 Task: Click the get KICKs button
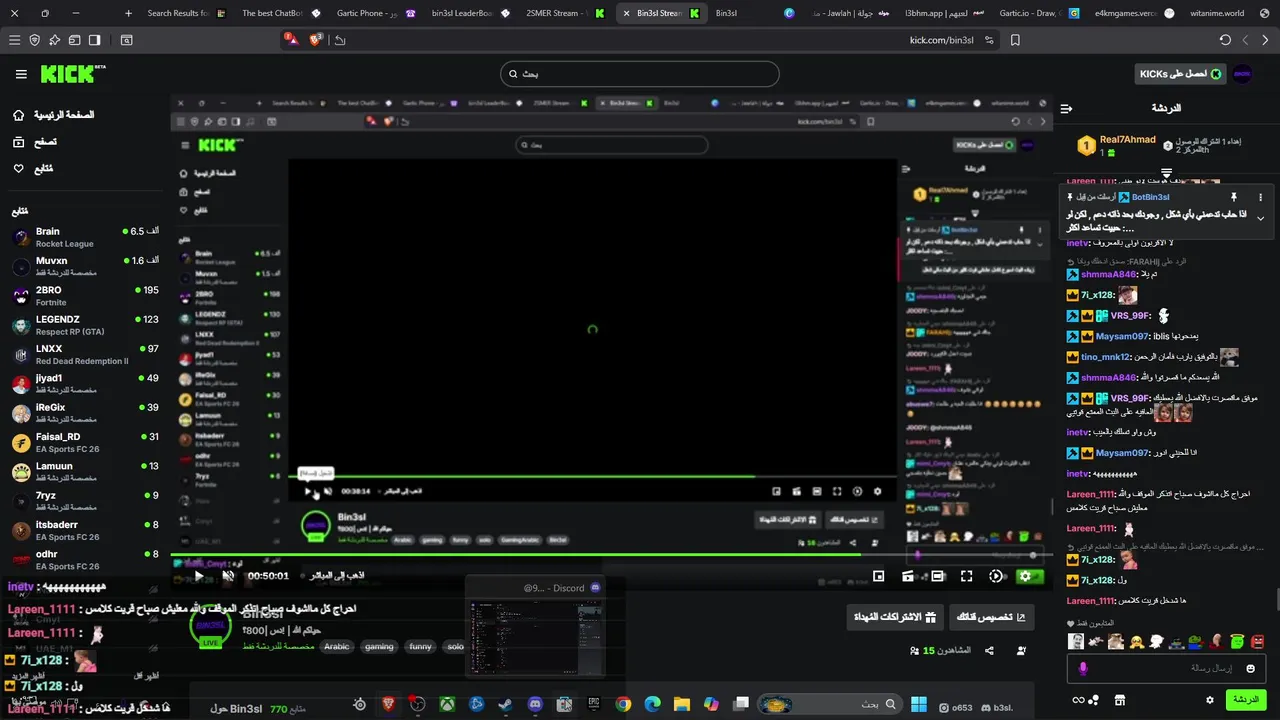click(1179, 74)
